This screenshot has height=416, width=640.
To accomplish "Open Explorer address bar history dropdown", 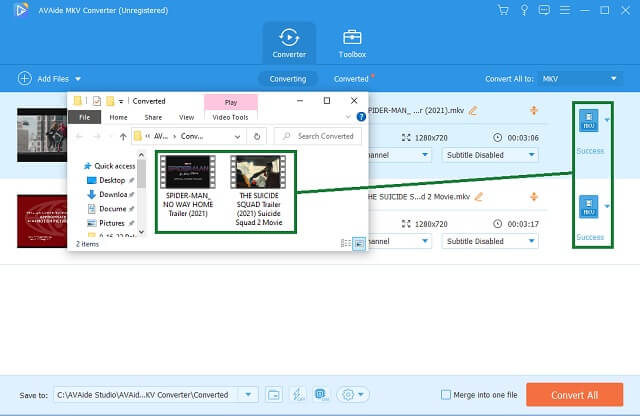I will click(237, 137).
